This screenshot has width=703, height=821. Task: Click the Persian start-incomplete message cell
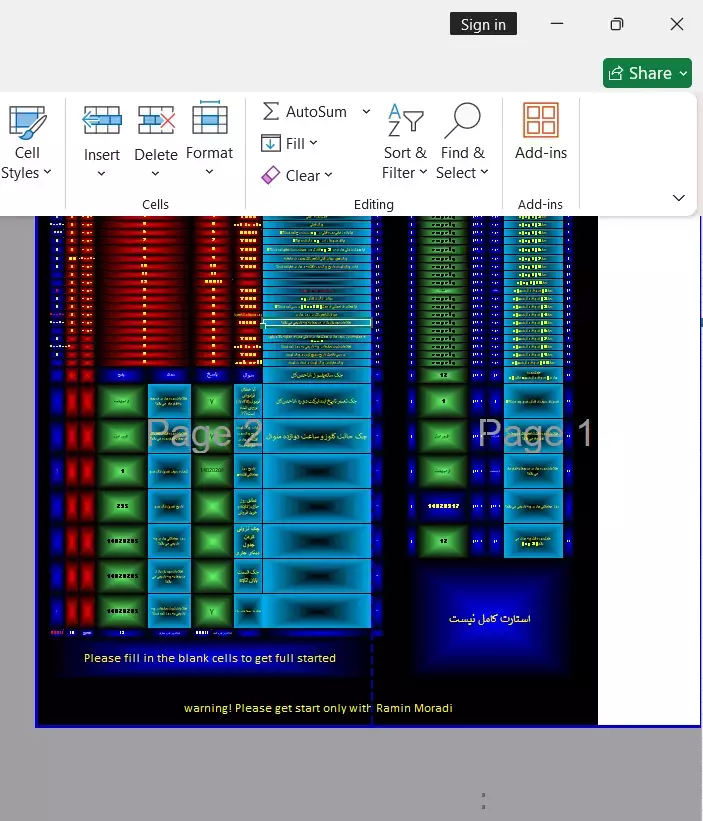click(490, 619)
